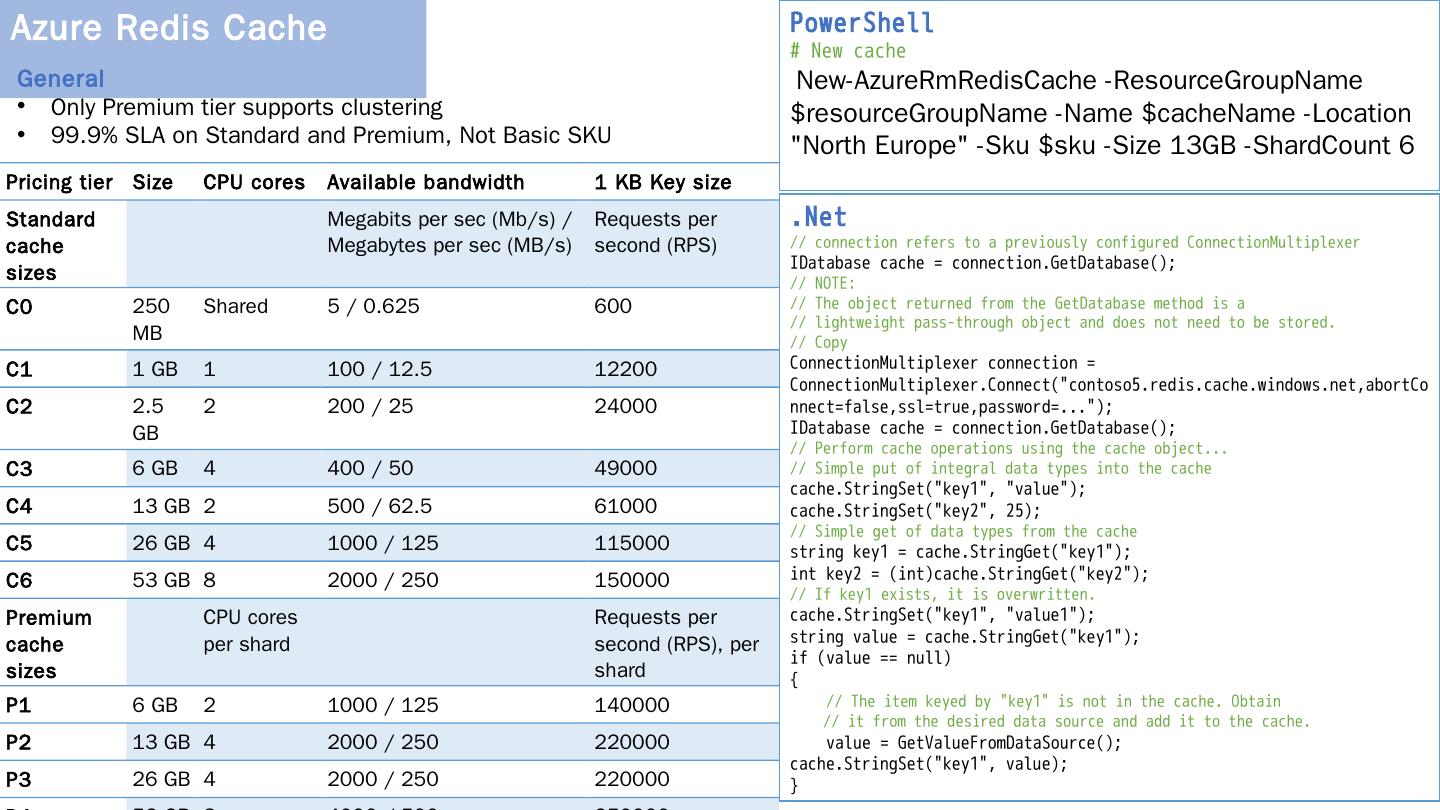Image resolution: width=1440 pixels, height=810 pixels.
Task: Click the Standard cache sizes row heading
Action: tap(50, 245)
